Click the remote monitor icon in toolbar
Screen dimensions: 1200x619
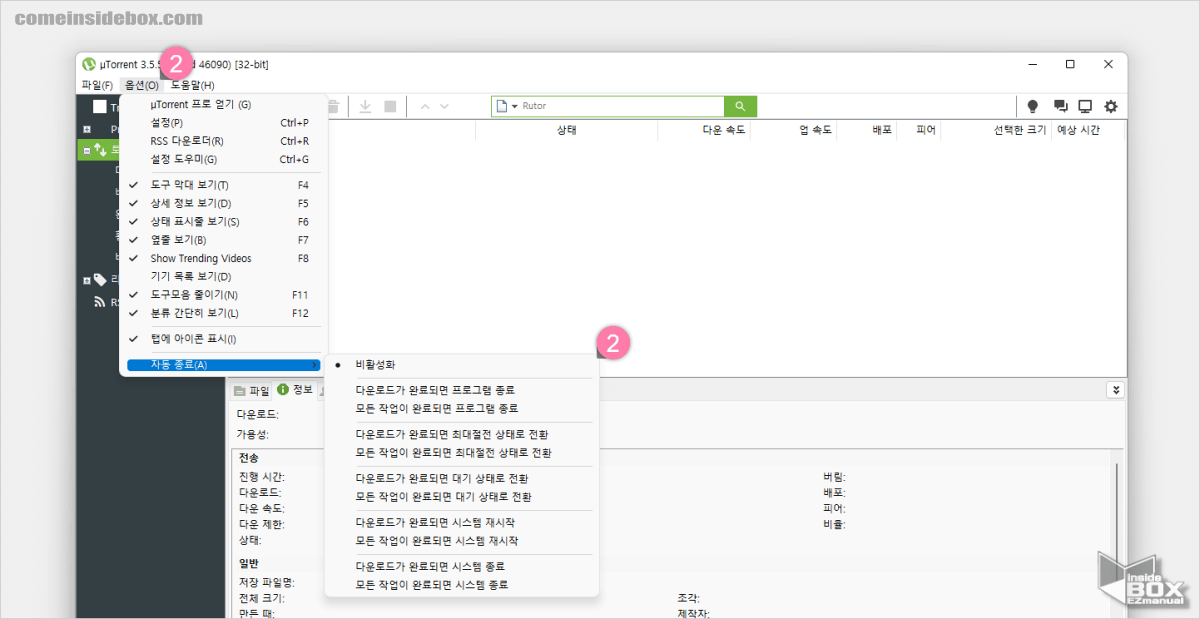pos(1085,106)
